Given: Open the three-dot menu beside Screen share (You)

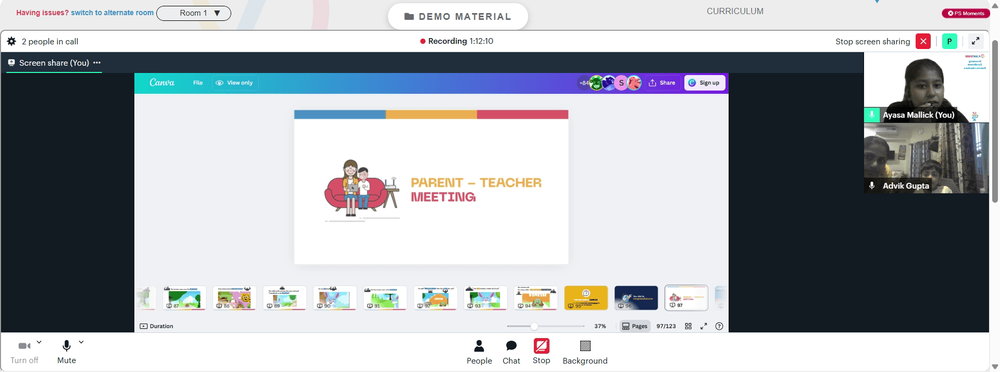Looking at the screenshot, I should (97, 63).
